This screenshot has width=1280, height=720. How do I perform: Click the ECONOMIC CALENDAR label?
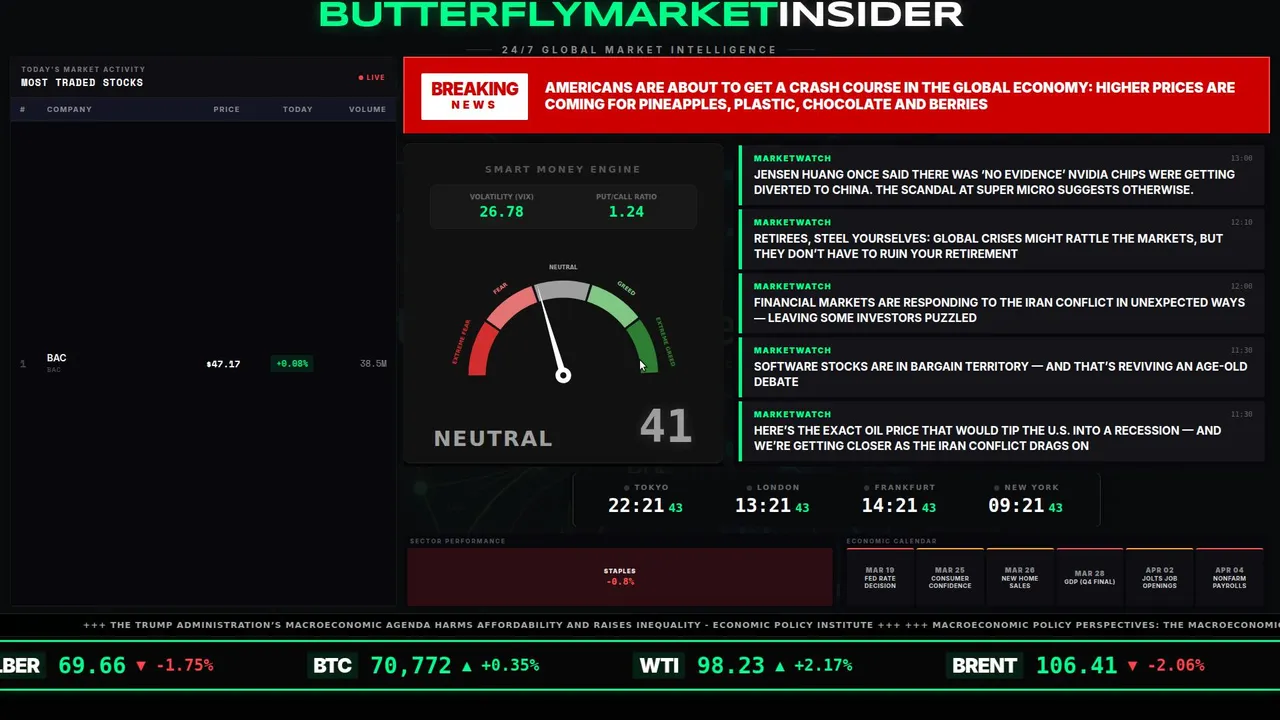892,541
